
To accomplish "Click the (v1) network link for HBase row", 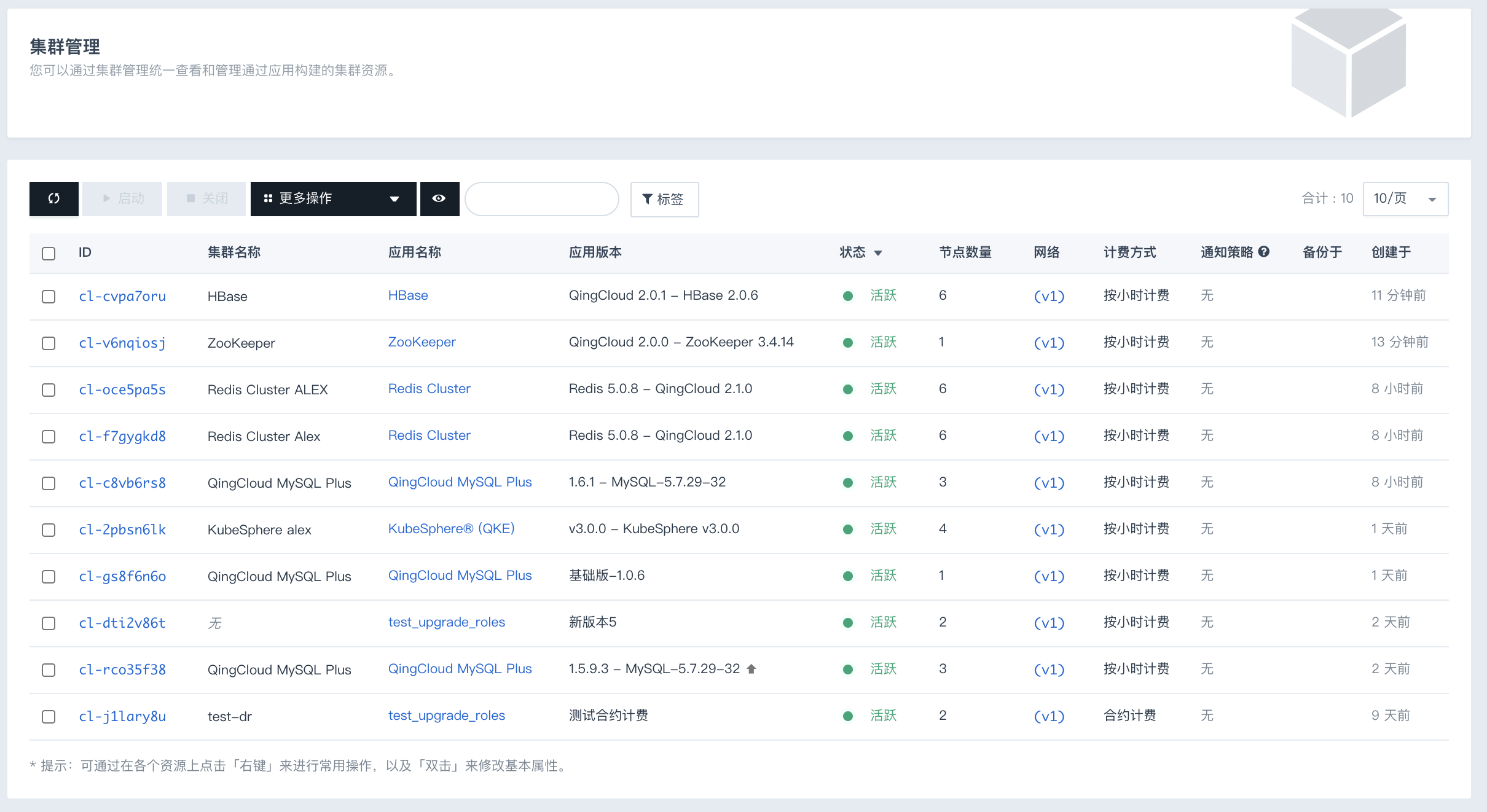I will coord(1049,296).
